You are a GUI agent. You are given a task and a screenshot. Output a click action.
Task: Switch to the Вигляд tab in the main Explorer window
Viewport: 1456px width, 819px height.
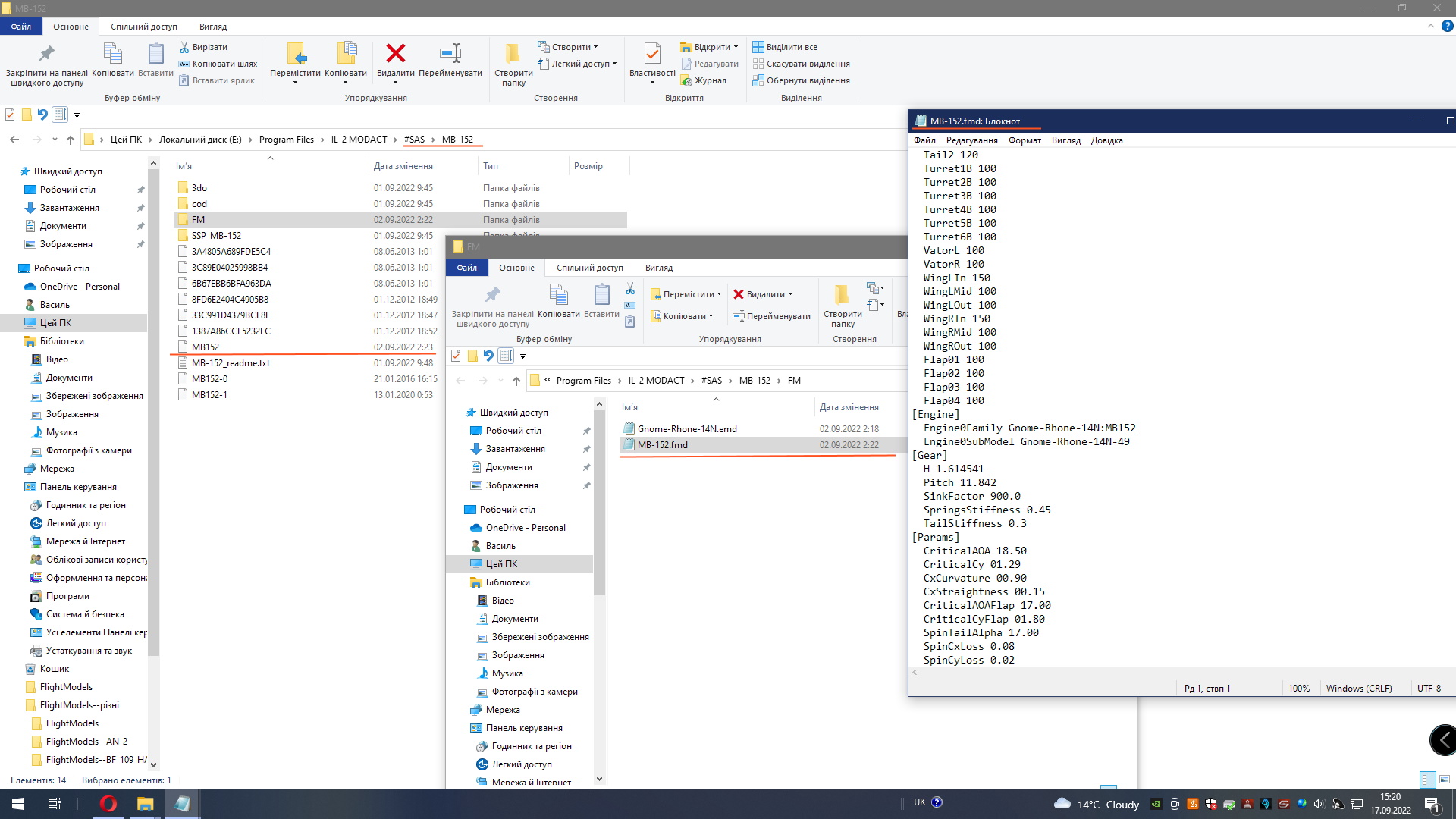212,27
